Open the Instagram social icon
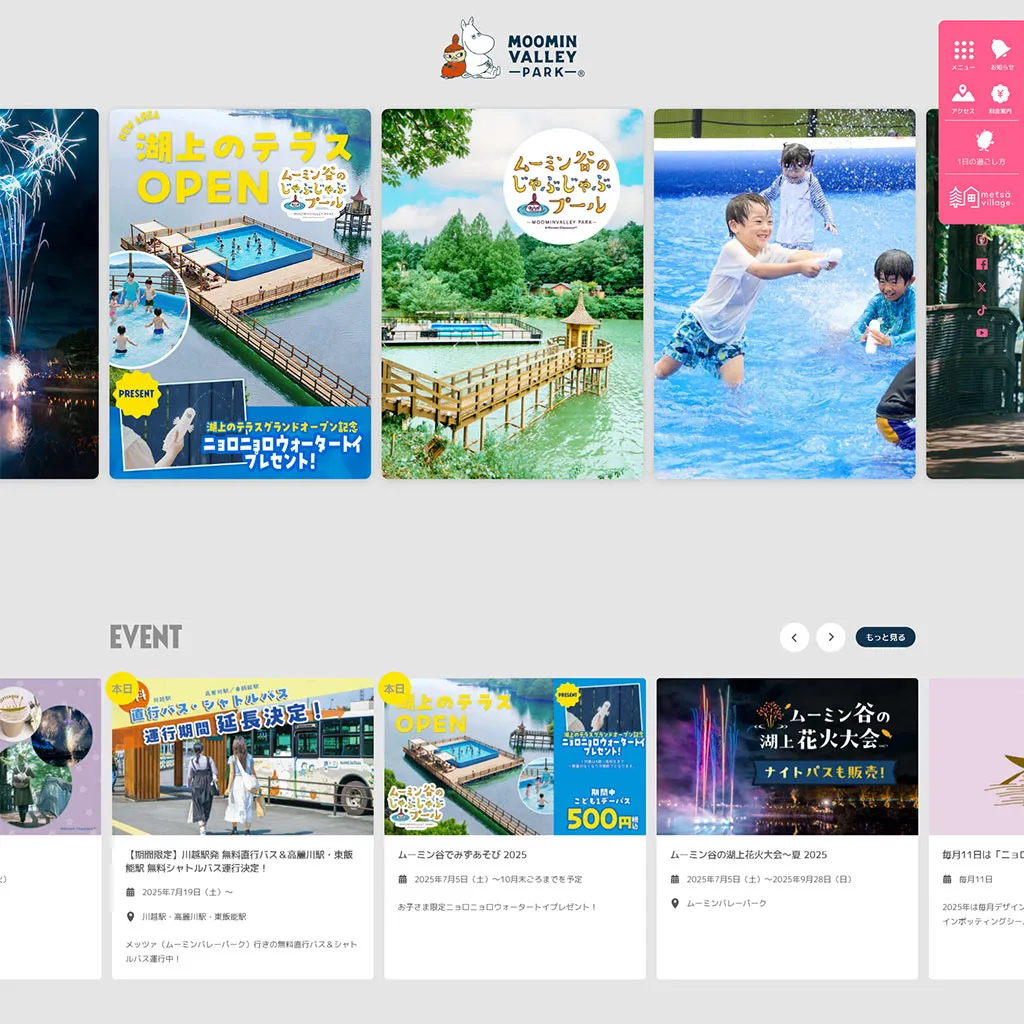The image size is (1024, 1024). (981, 240)
